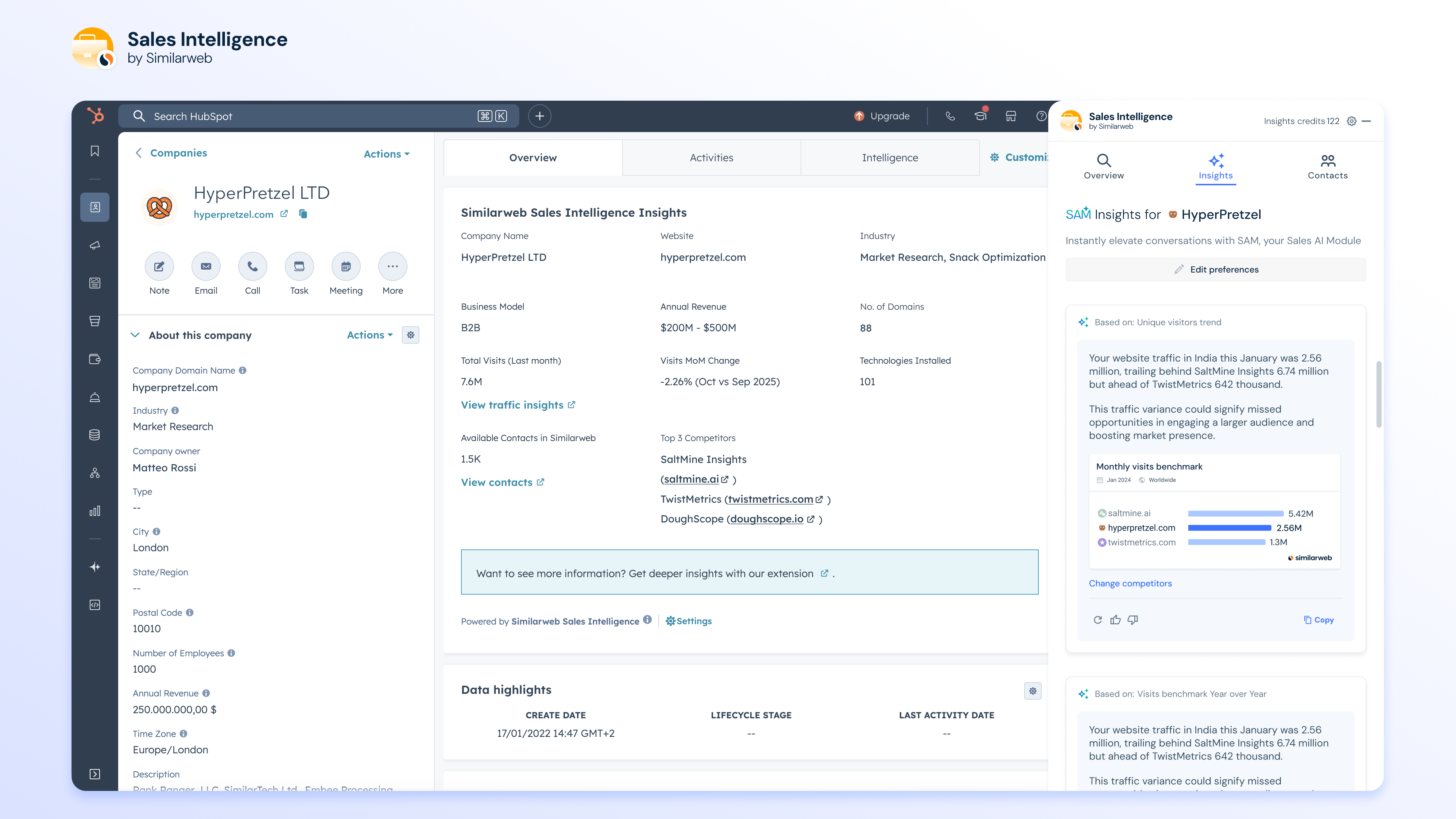
Task: Copy the hyperpretzel.com domain icon
Action: [x=303, y=214]
